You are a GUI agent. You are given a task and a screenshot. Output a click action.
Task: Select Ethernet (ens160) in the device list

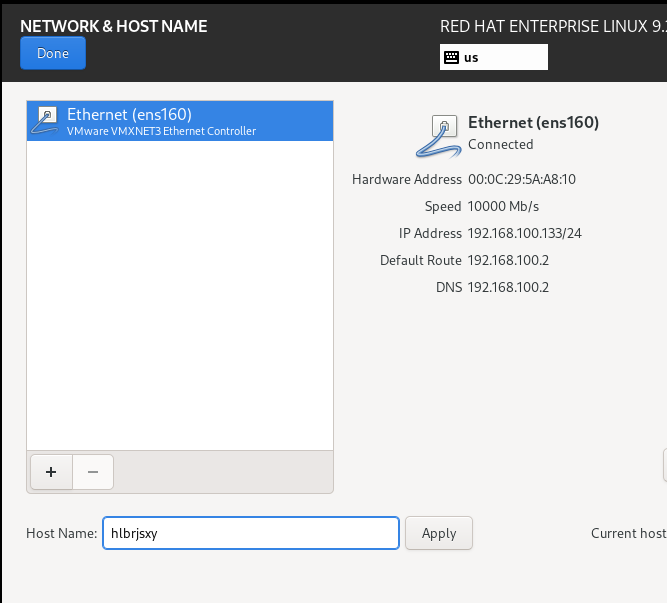point(179,121)
